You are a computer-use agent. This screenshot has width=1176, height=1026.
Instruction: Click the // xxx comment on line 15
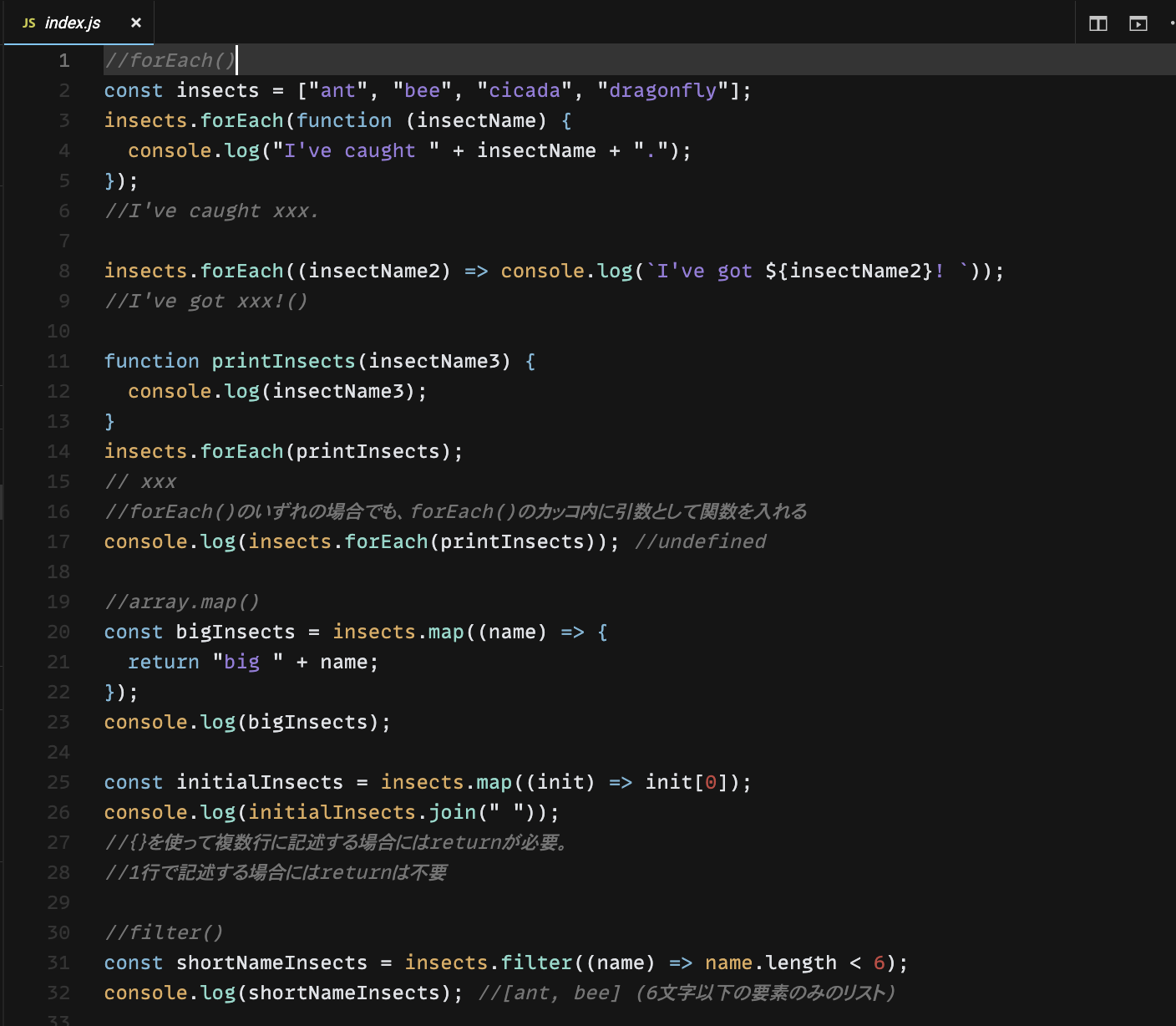click(140, 481)
